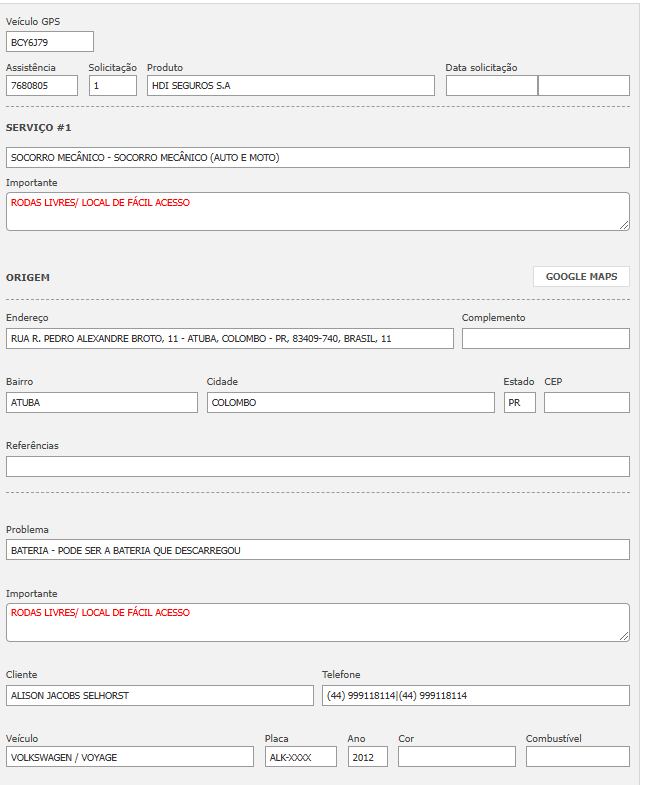Click the Importante textarea under Serviço #1
Screen dimensions: 668x785
[317, 211]
